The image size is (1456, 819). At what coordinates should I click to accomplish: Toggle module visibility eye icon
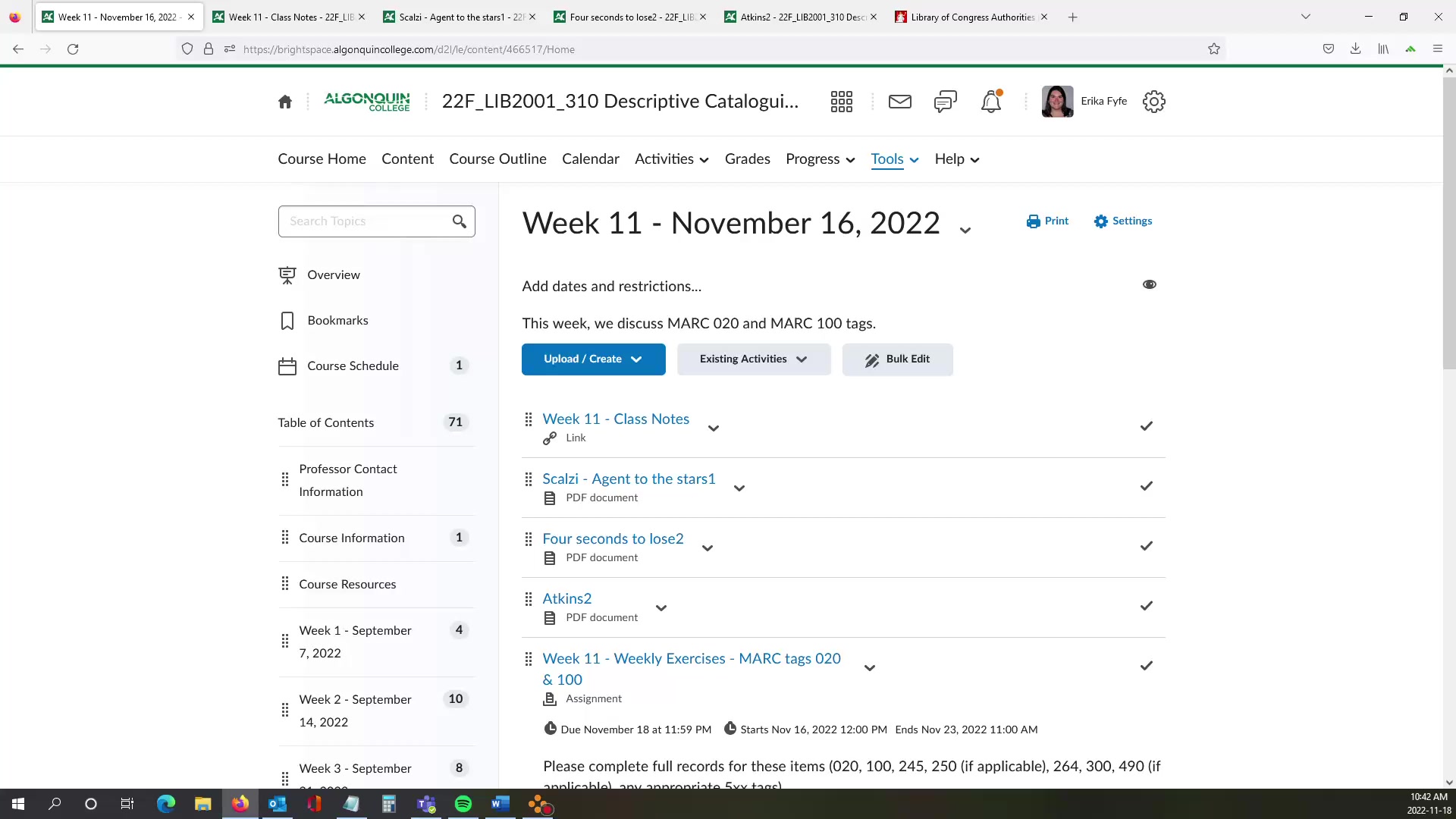pos(1149,284)
